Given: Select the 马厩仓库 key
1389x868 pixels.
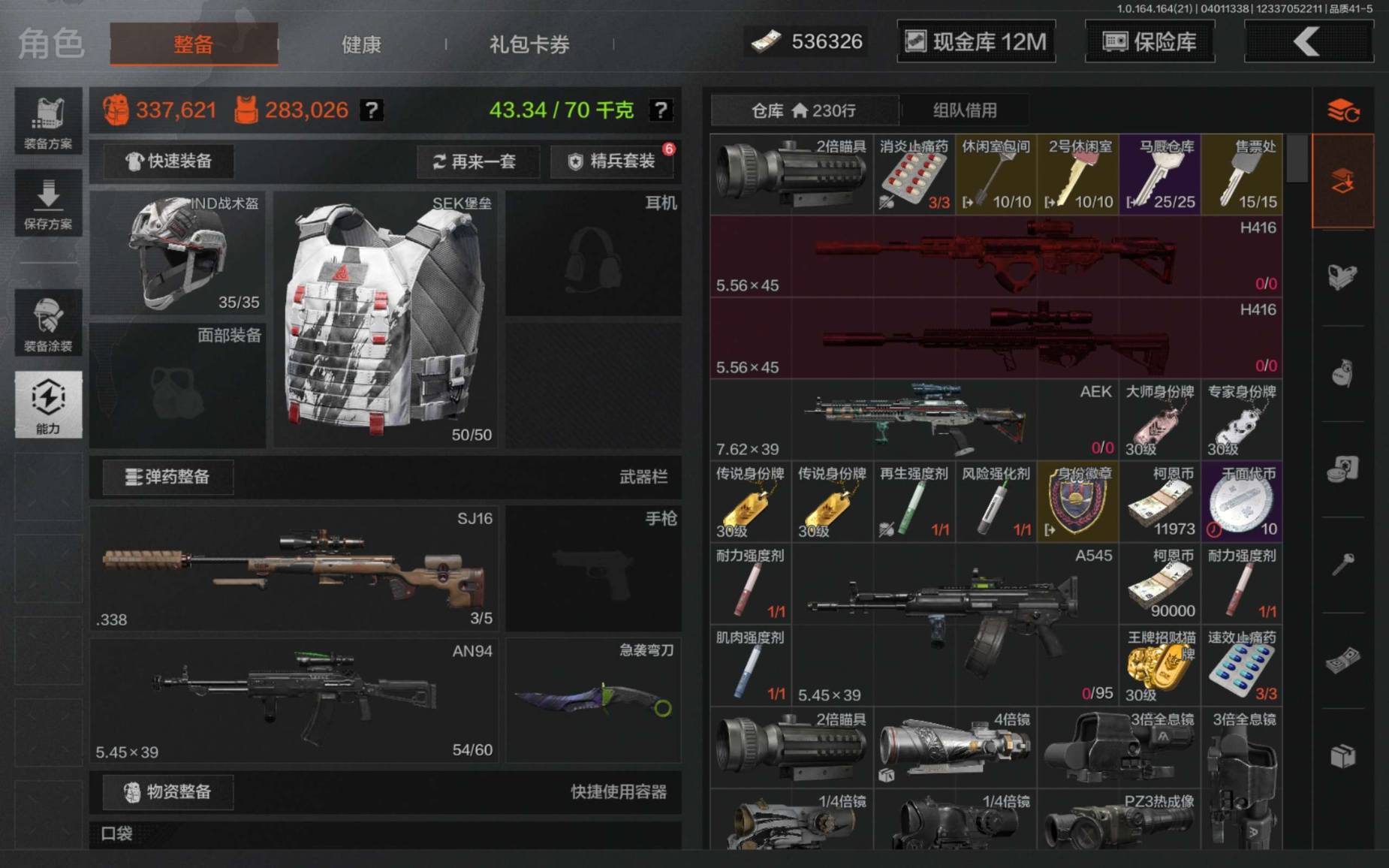Looking at the screenshot, I should [x=1160, y=174].
